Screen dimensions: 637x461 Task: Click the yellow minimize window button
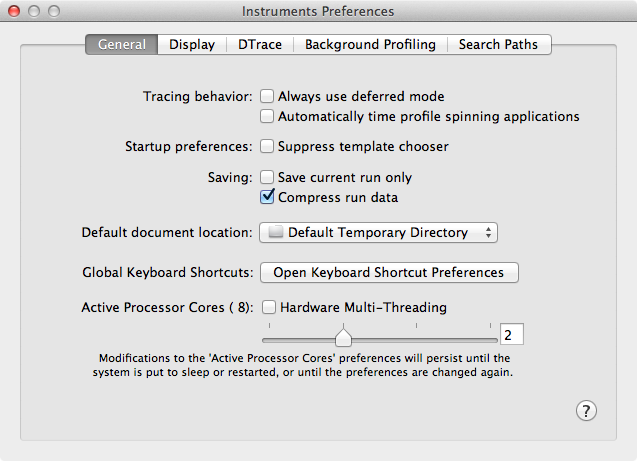click(33, 11)
